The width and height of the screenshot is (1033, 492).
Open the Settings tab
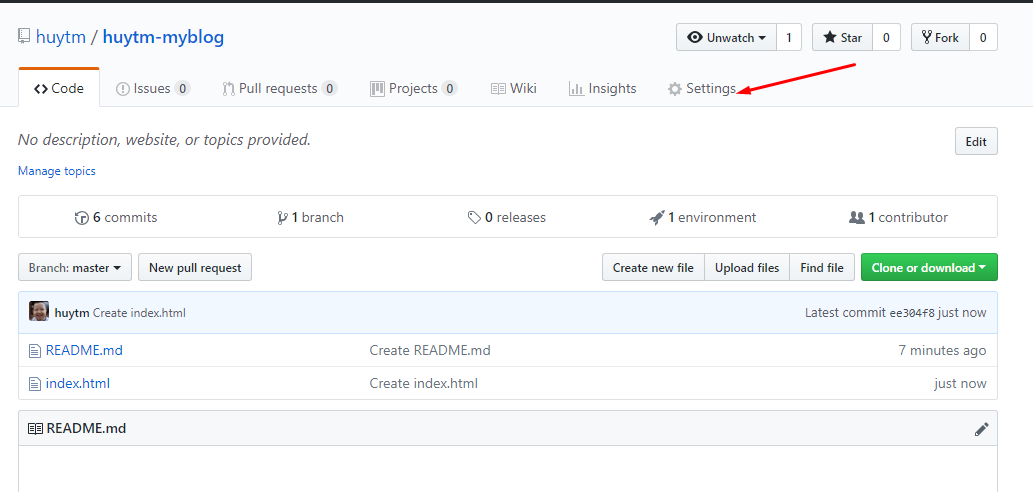click(x=702, y=88)
